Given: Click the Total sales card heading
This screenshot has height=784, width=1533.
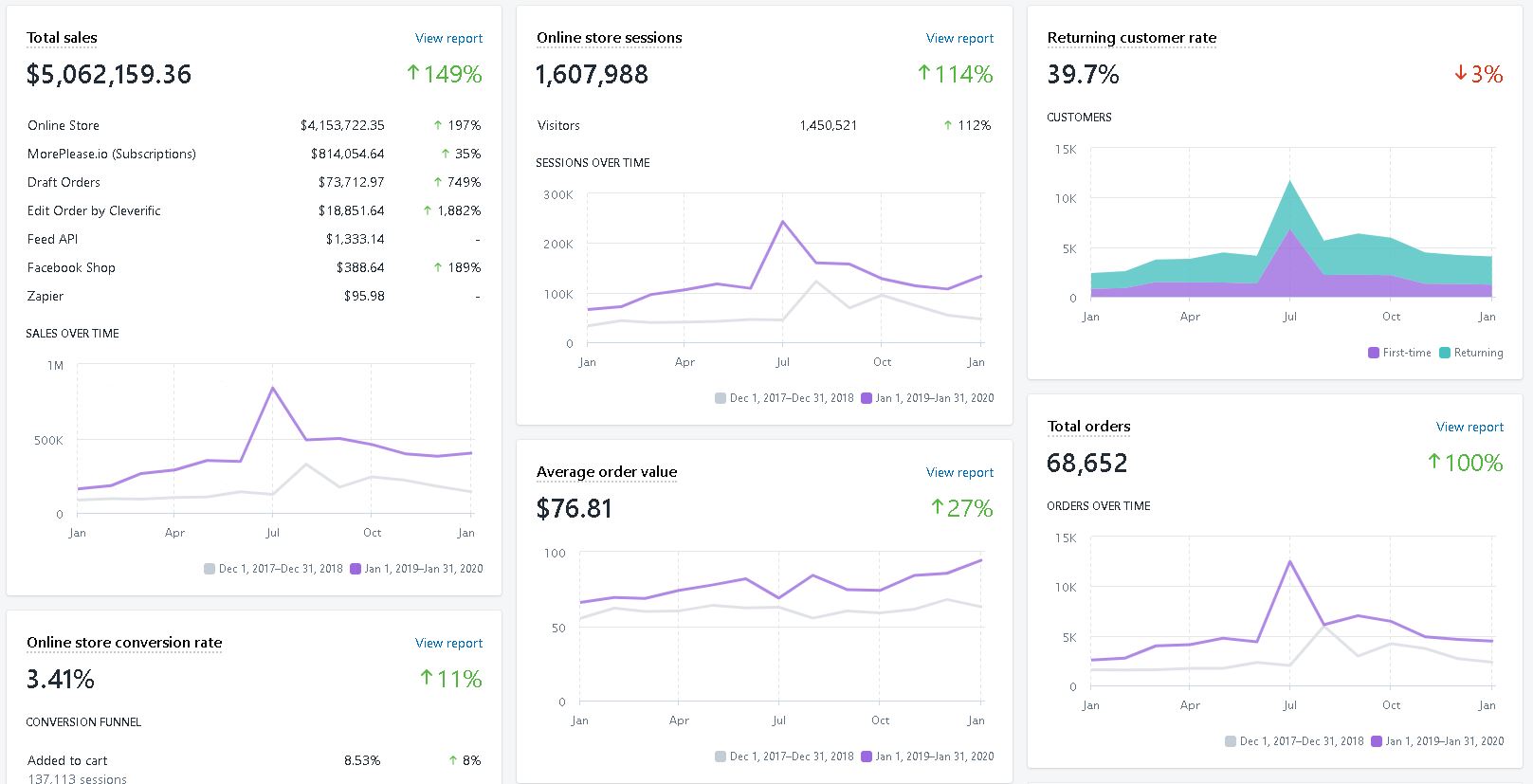Looking at the screenshot, I should point(62,38).
